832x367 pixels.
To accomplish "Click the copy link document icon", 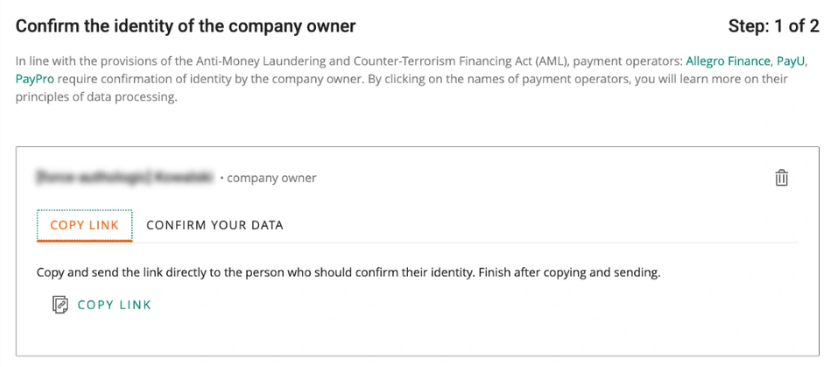I will coord(60,305).
